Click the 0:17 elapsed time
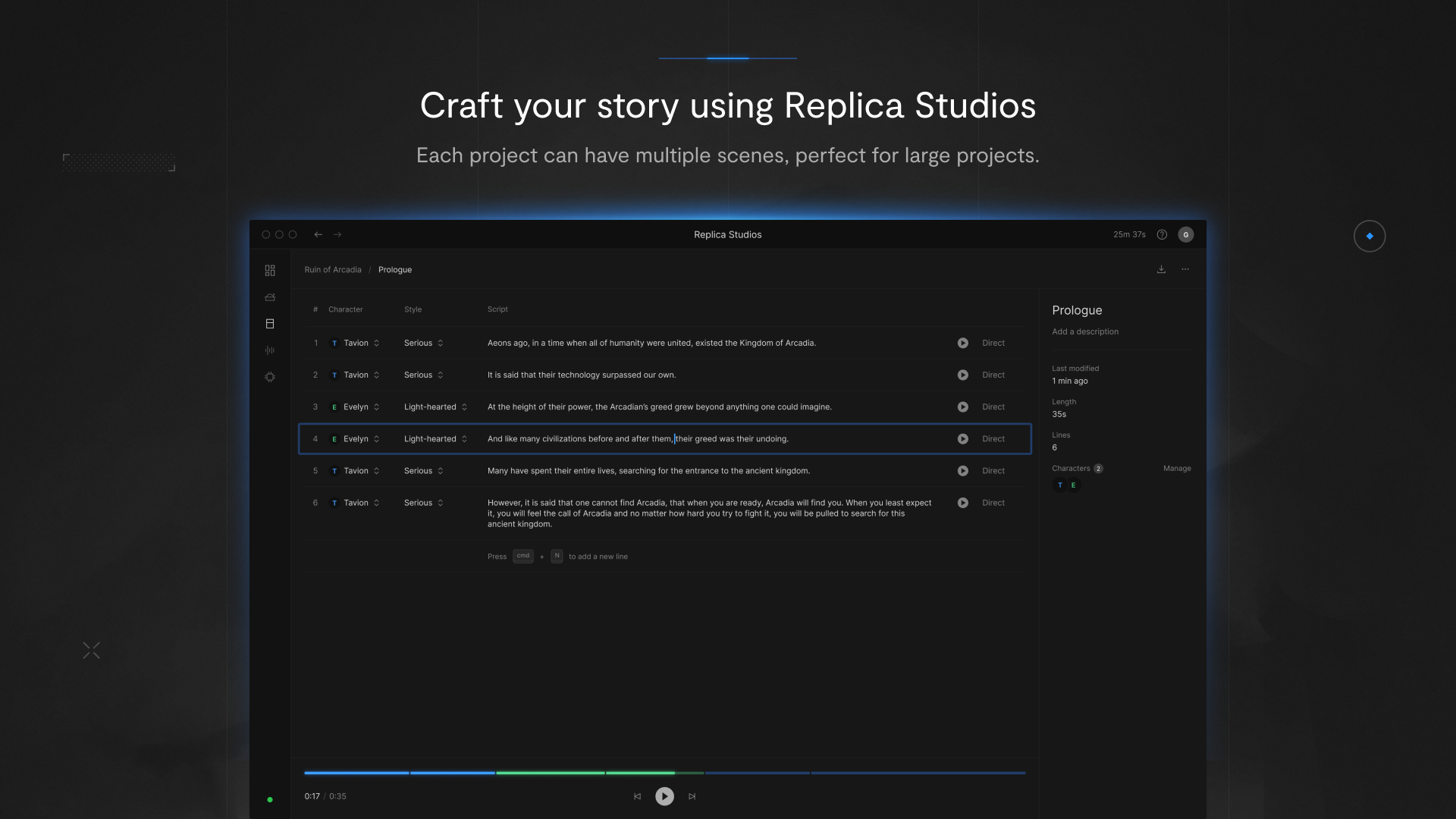Screen dimensions: 1456x819 coord(312,796)
